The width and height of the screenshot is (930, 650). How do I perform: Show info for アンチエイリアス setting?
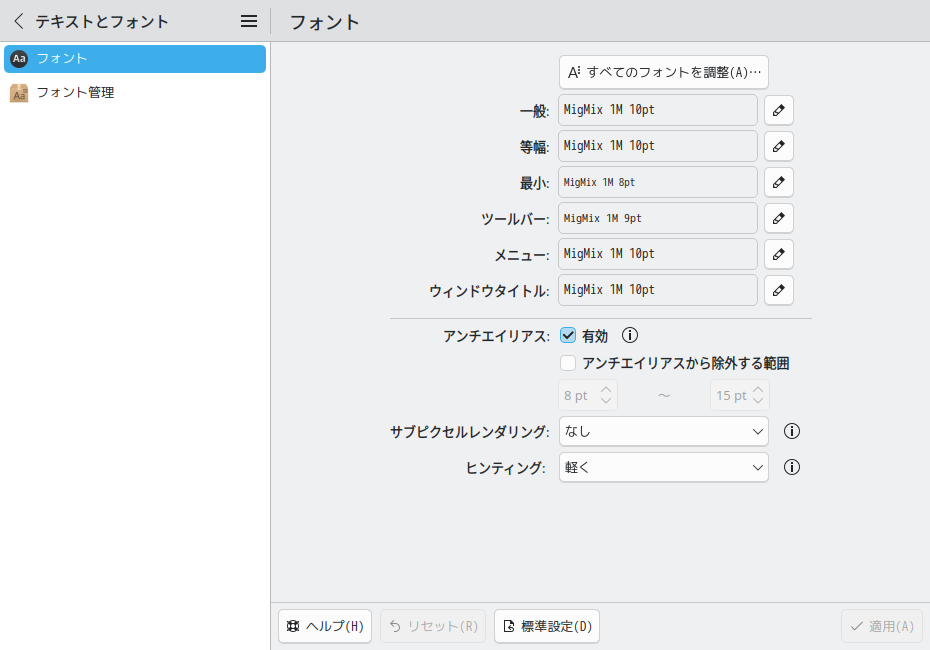(630, 336)
